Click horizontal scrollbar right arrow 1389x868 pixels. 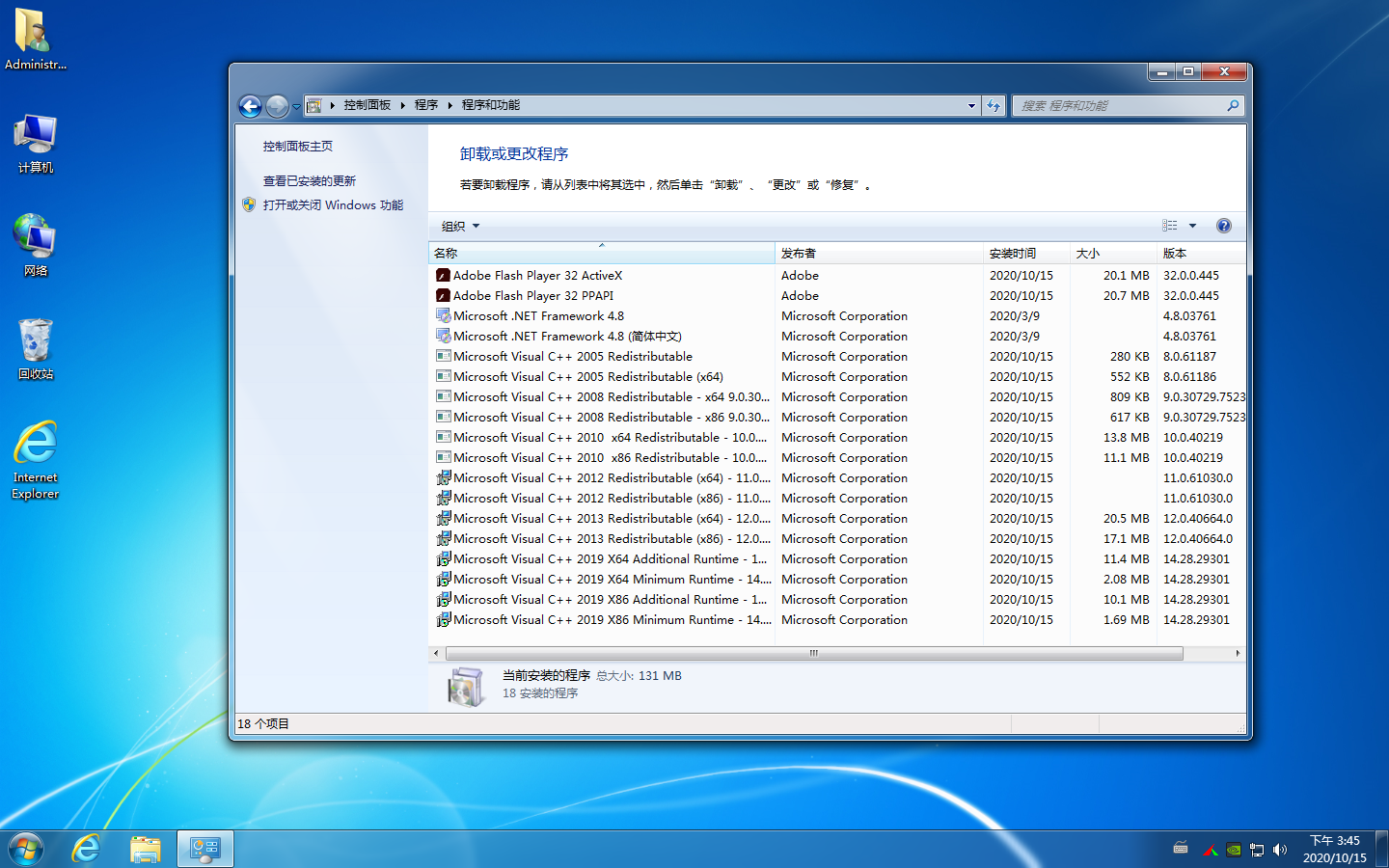(x=1238, y=654)
